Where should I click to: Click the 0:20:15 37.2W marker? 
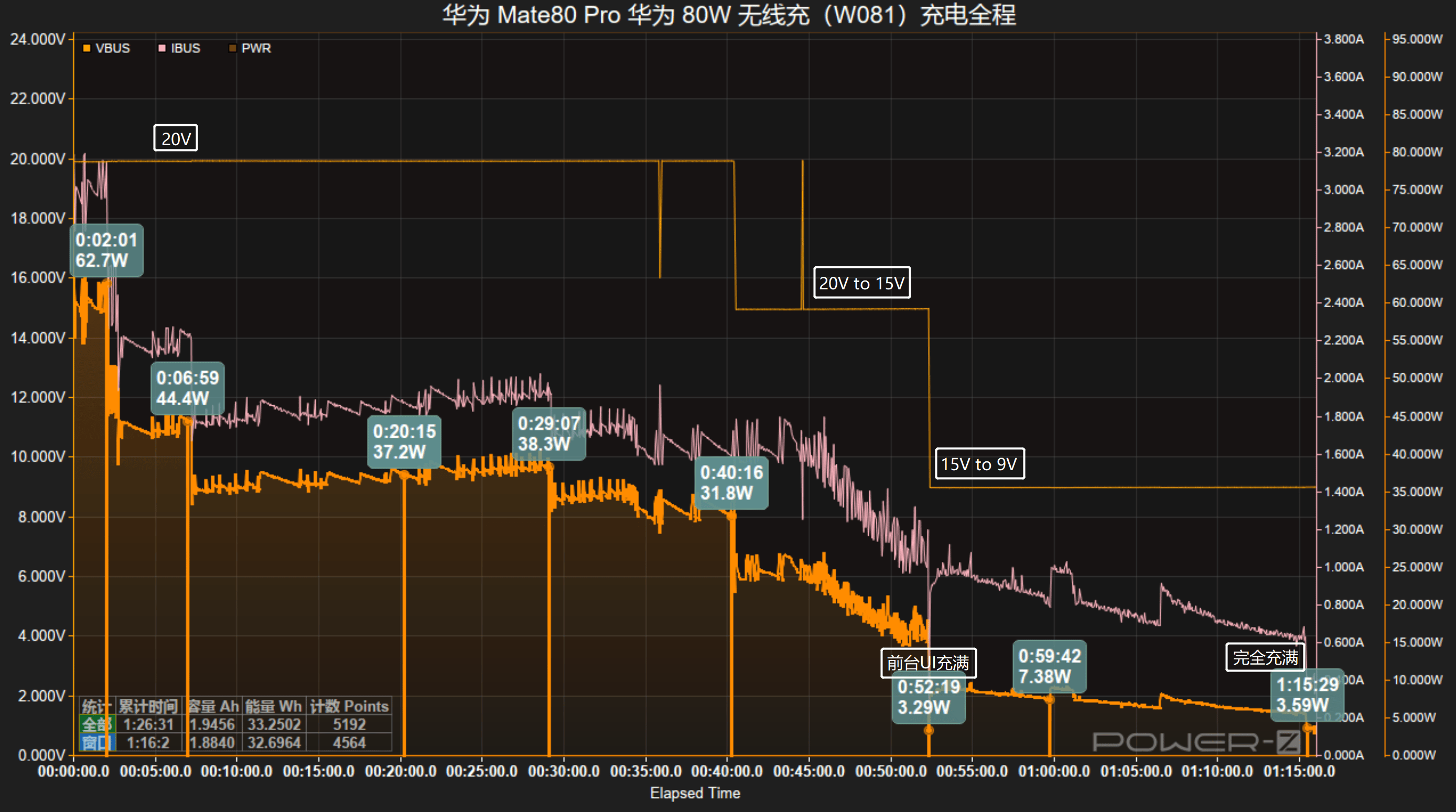[x=404, y=442]
